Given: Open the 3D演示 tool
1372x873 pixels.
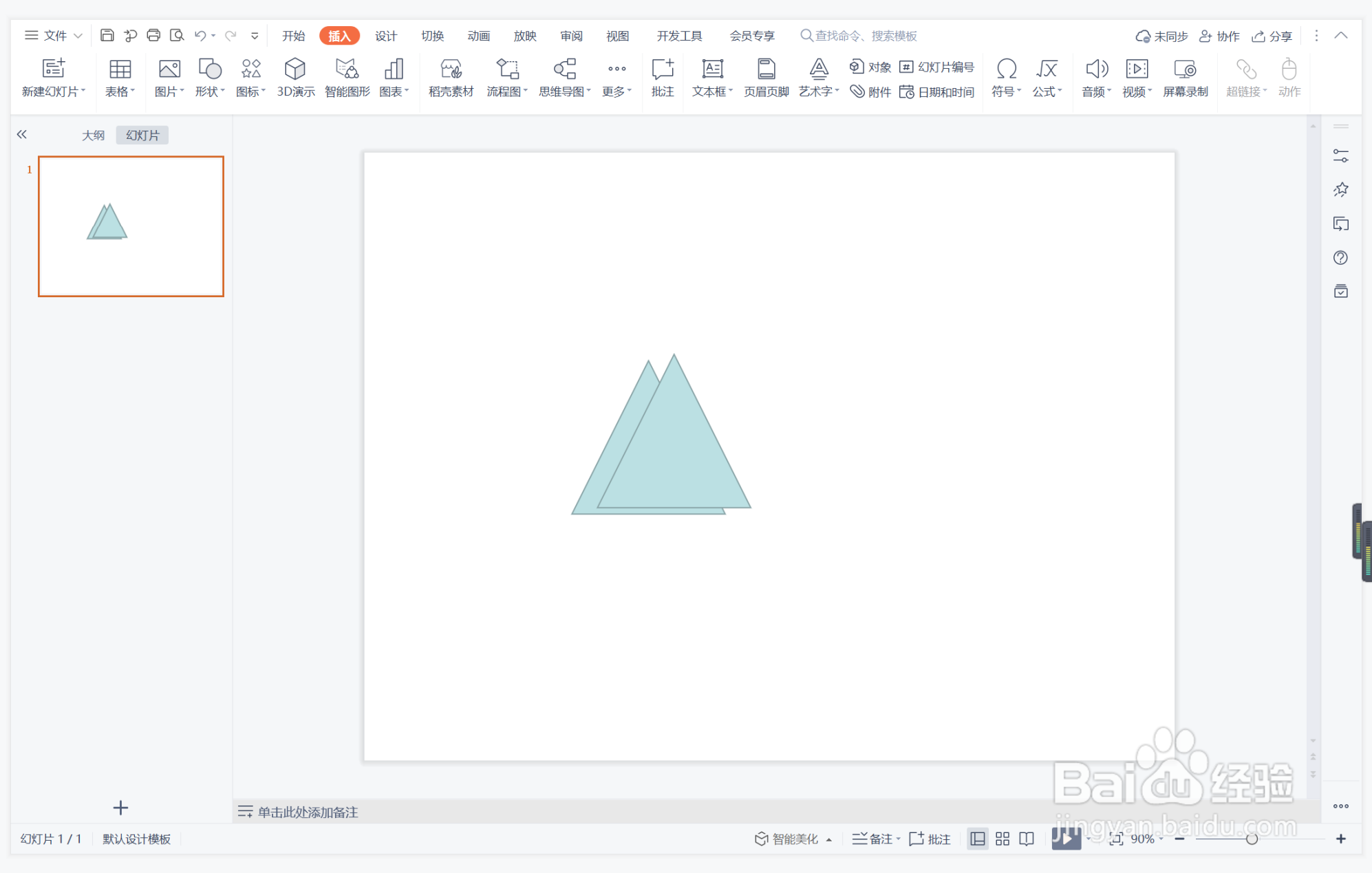Looking at the screenshot, I should point(295,77).
